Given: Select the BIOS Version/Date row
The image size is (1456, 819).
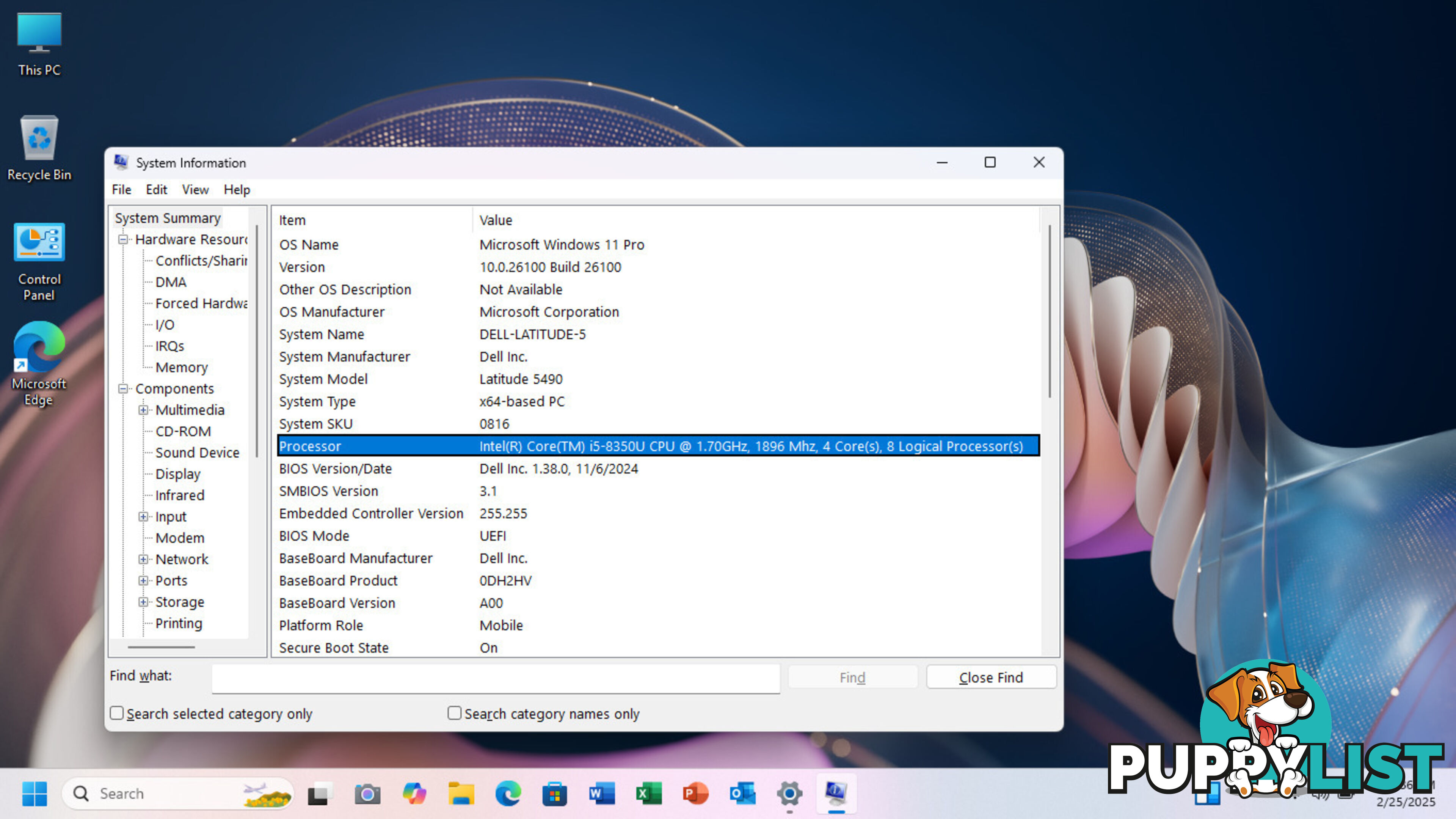Looking at the screenshot, I should (658, 468).
